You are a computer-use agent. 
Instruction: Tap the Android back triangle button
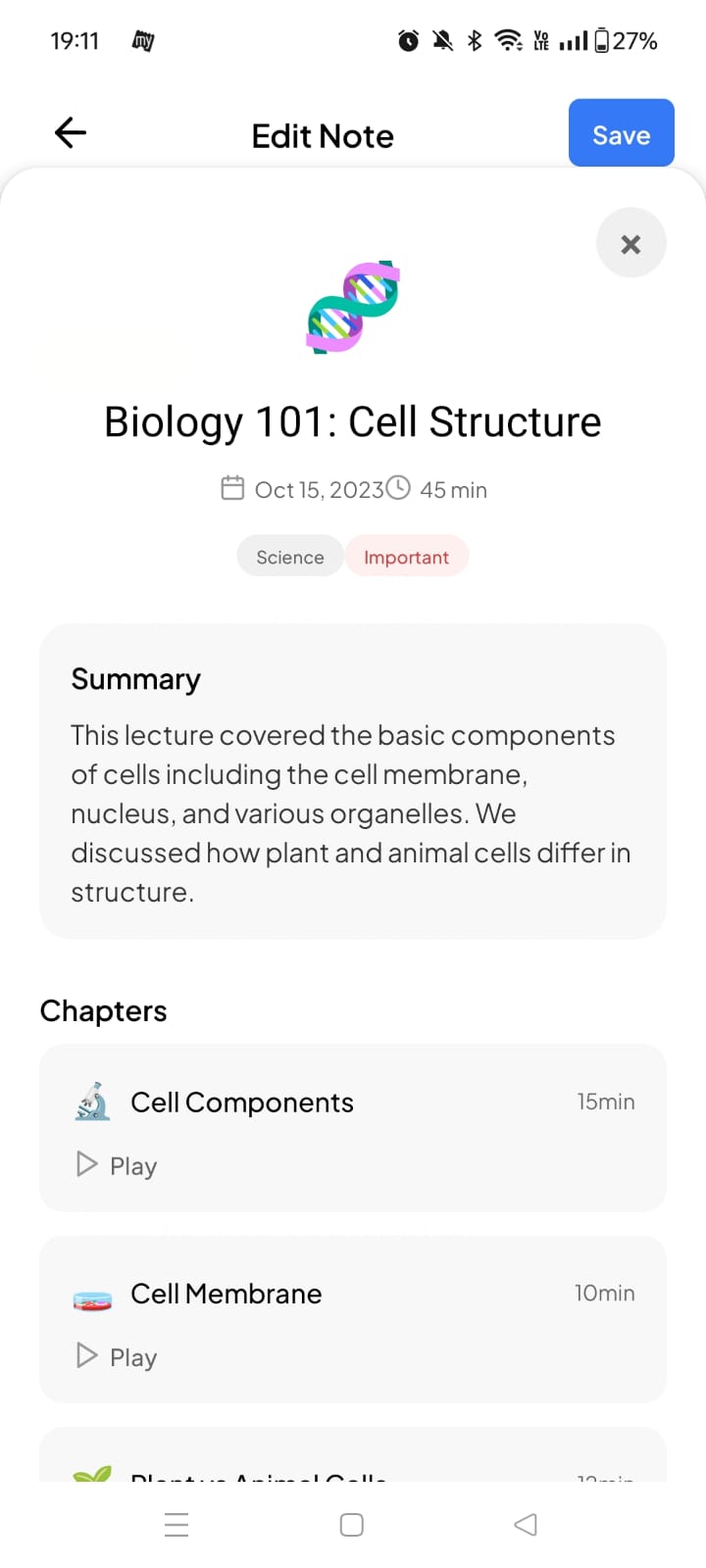[x=526, y=1525]
